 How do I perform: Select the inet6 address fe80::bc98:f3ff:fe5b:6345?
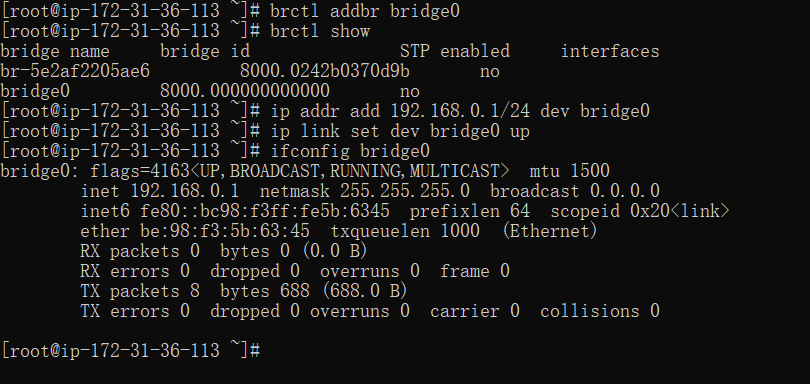click(265, 211)
